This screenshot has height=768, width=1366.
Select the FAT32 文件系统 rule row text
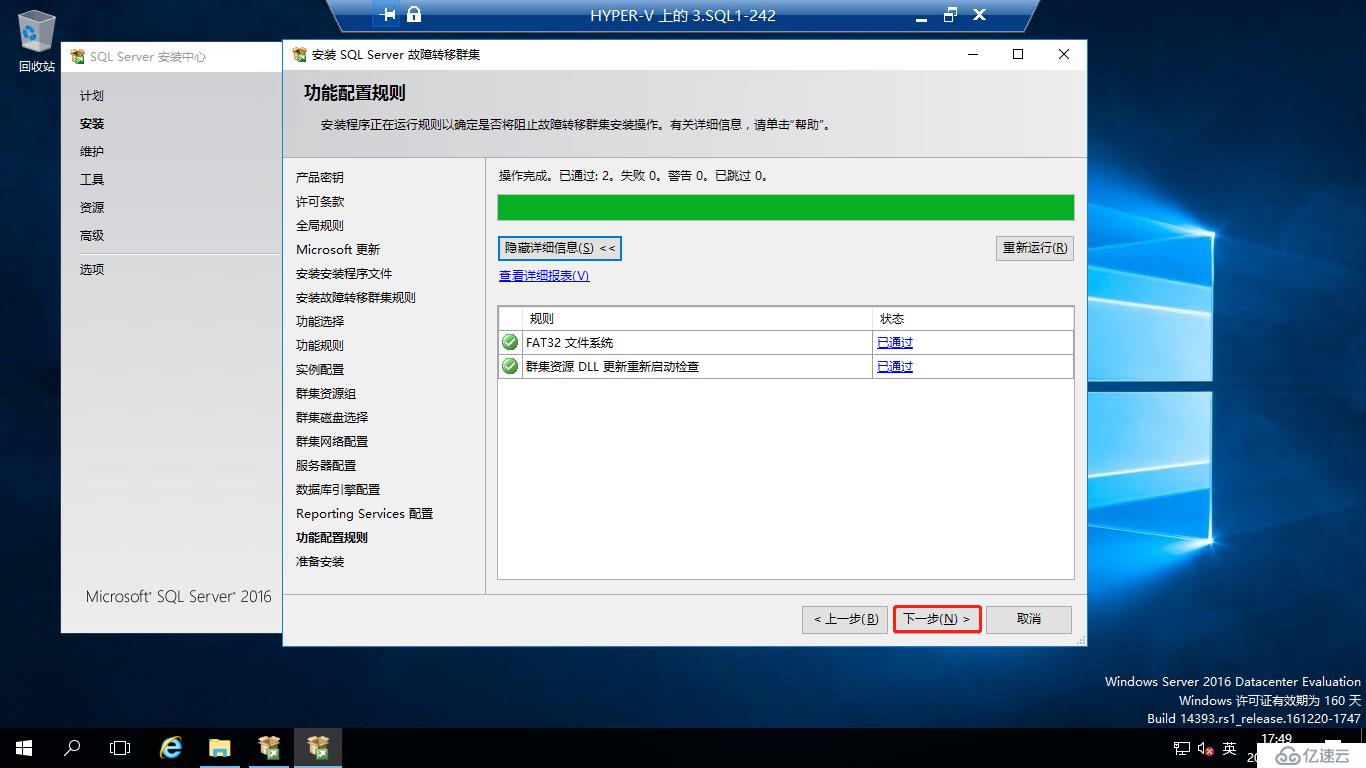pyautogui.click(x=569, y=342)
